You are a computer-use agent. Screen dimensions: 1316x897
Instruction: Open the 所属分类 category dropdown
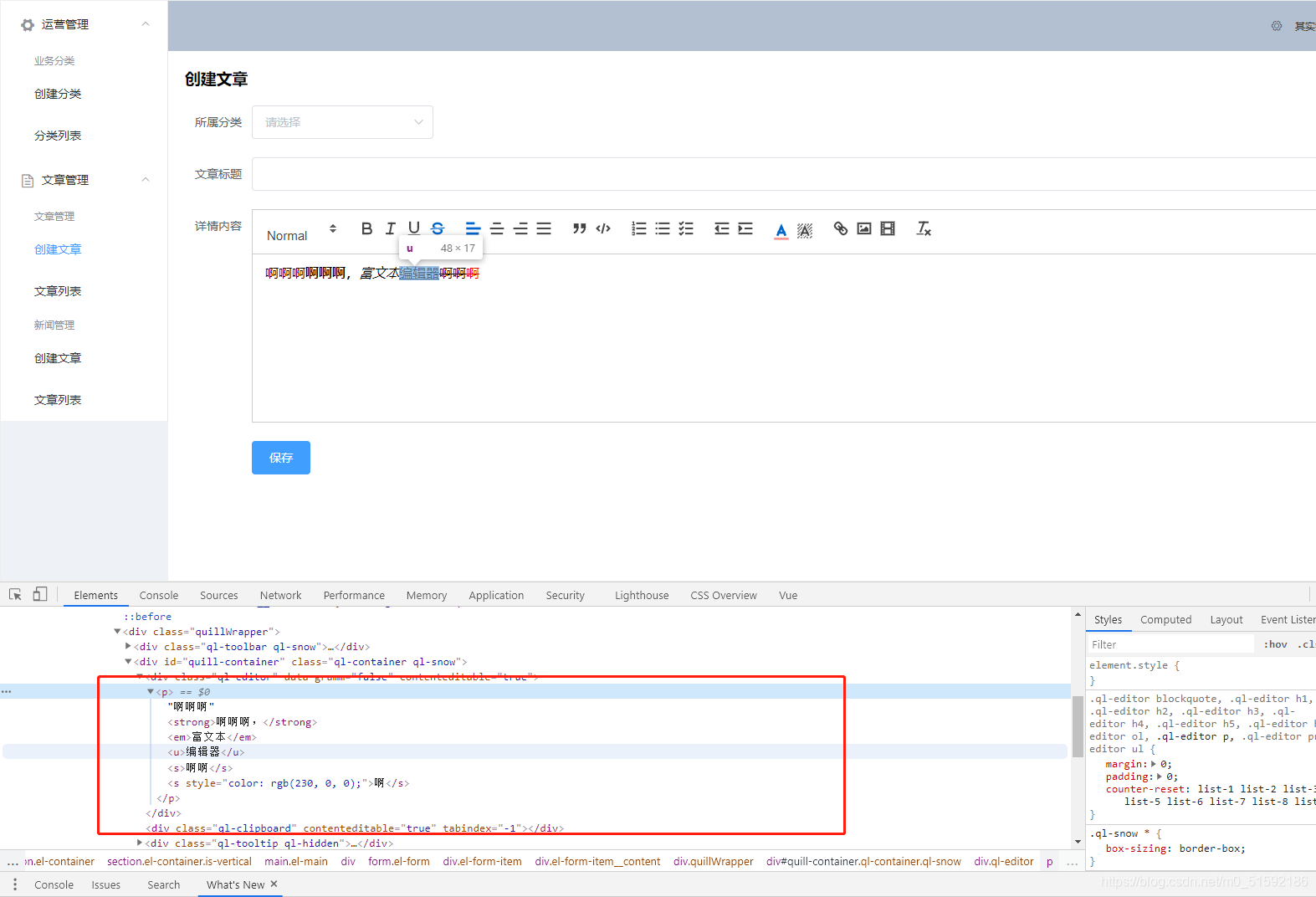[x=342, y=122]
